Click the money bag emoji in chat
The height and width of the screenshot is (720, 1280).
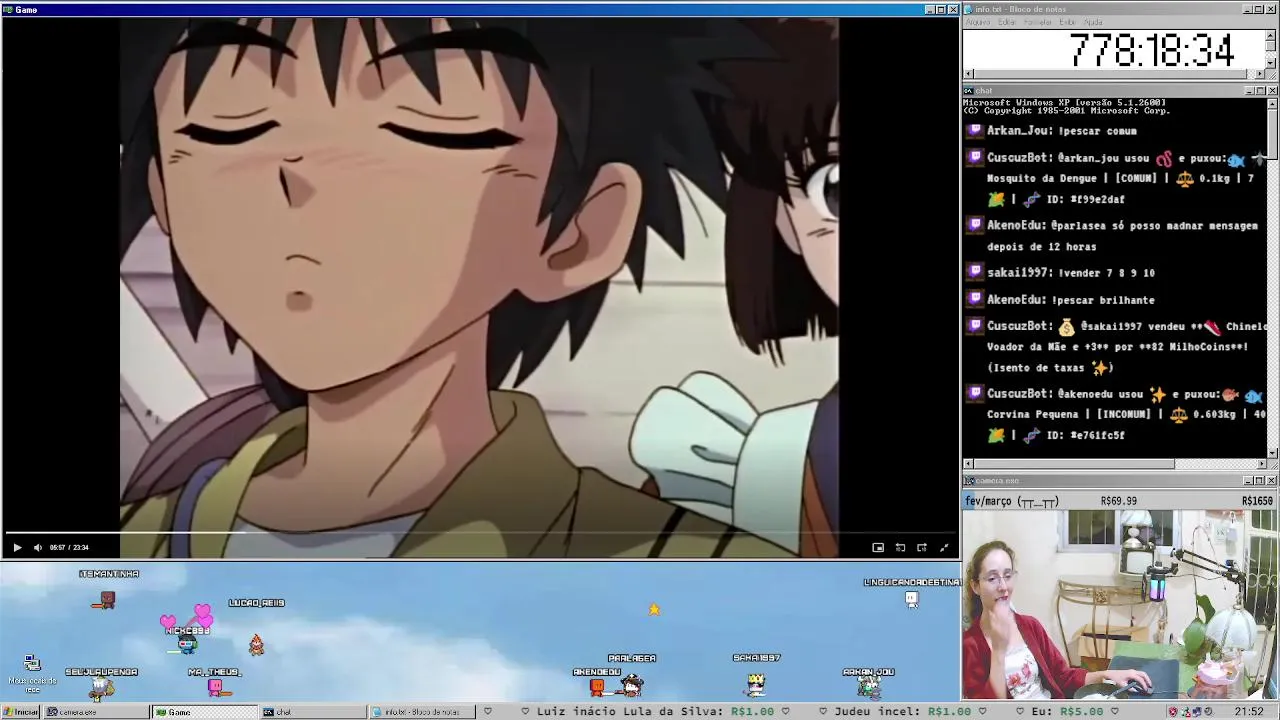(x=1066, y=327)
